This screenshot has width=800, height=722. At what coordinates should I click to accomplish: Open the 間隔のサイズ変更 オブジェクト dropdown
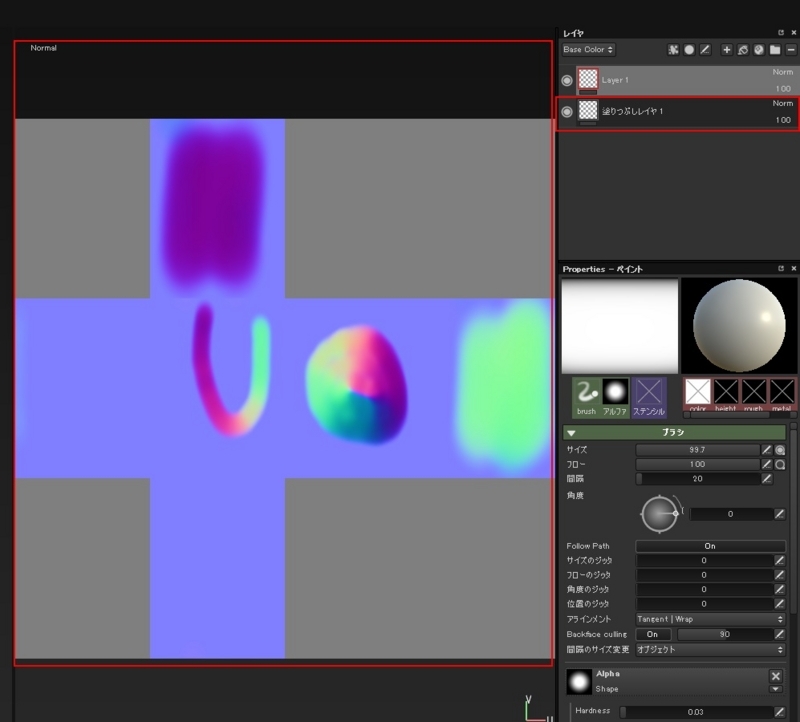click(710, 650)
